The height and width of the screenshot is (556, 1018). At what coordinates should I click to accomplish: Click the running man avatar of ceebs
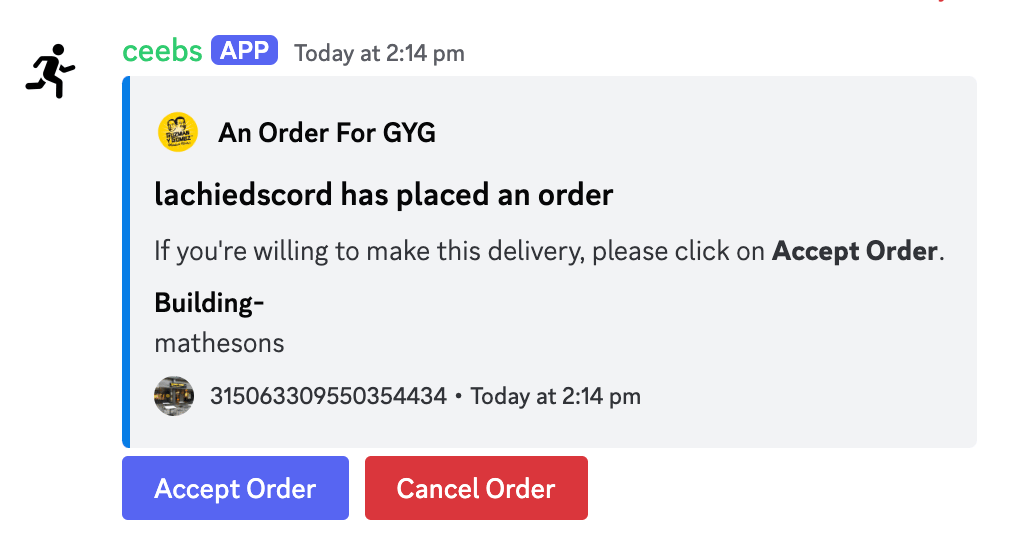(50, 71)
